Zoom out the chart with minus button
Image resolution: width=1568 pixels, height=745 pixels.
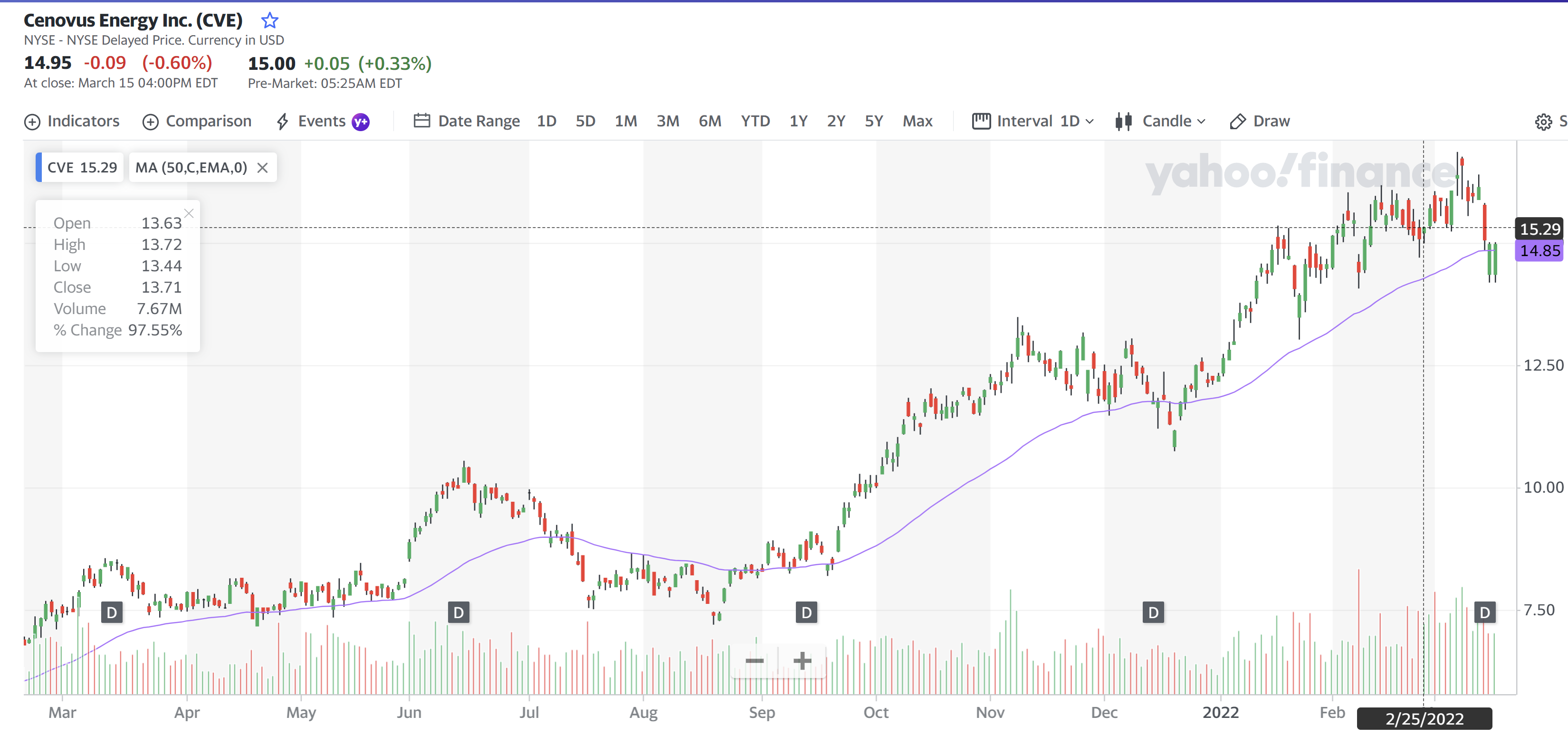754,660
